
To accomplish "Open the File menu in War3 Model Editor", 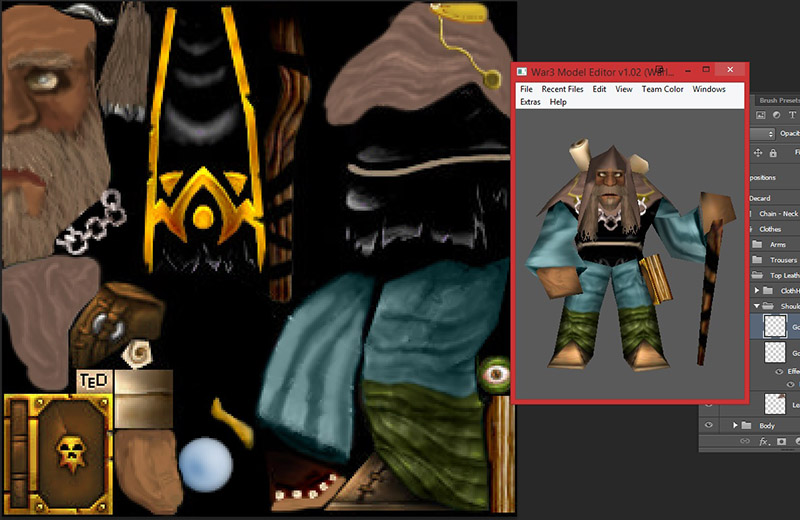I will (526, 89).
